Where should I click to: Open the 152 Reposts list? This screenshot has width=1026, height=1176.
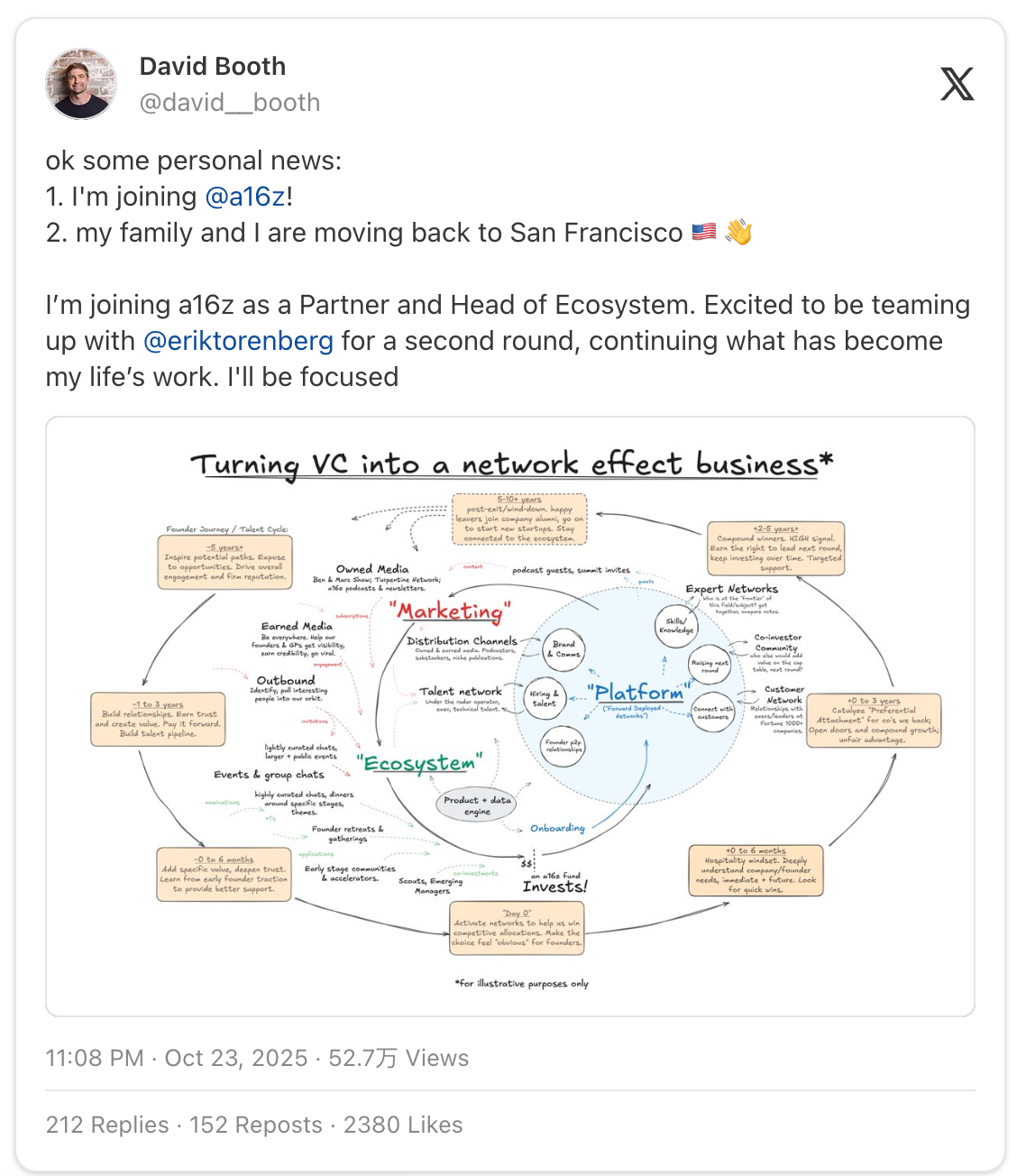256,1125
